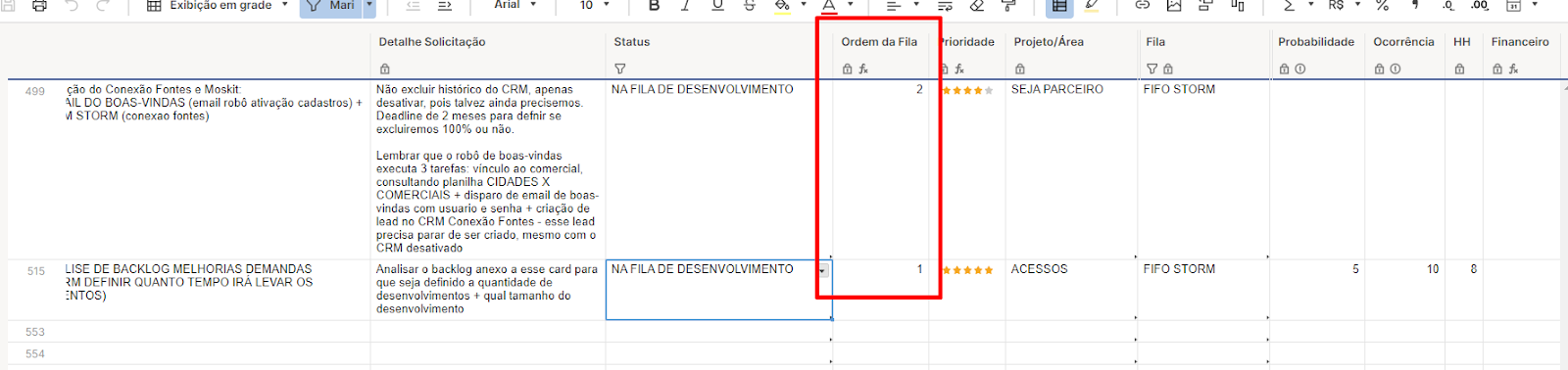
Task: Open the Exibição em grade view menu
Action: 218,5
